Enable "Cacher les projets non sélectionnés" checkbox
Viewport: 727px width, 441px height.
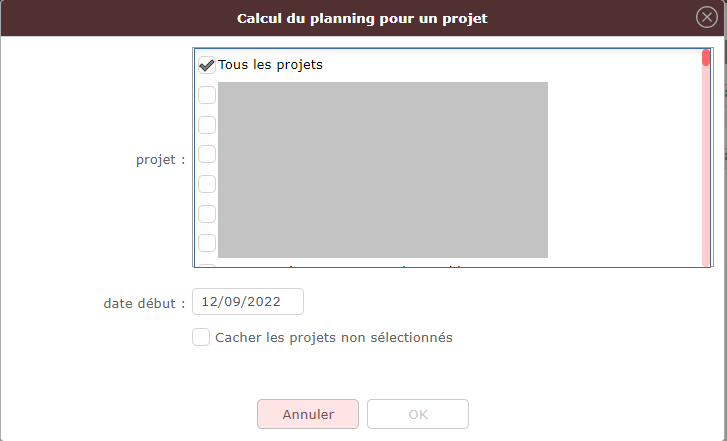pos(201,338)
